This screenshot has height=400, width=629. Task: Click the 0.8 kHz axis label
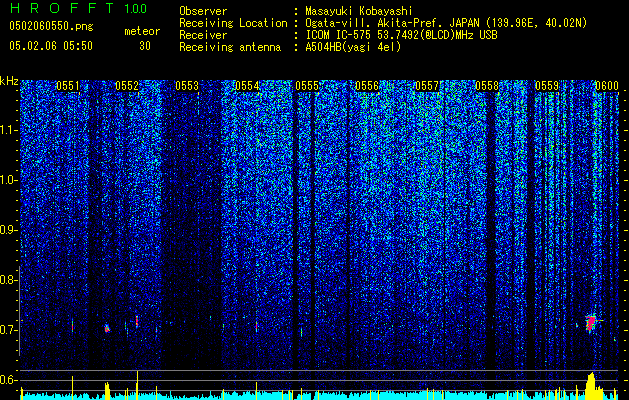pos(7,280)
